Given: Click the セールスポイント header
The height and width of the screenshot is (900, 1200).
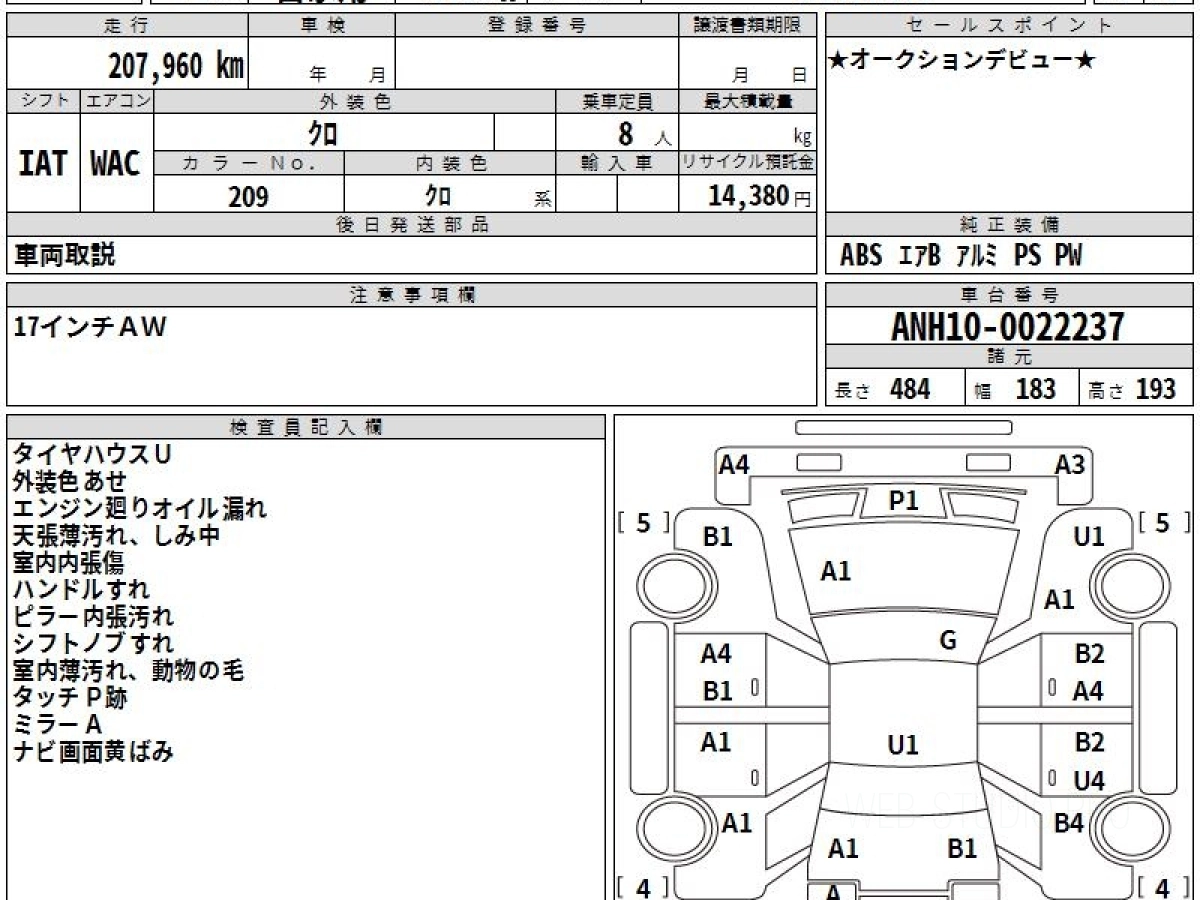Looking at the screenshot, I should [1010, 26].
